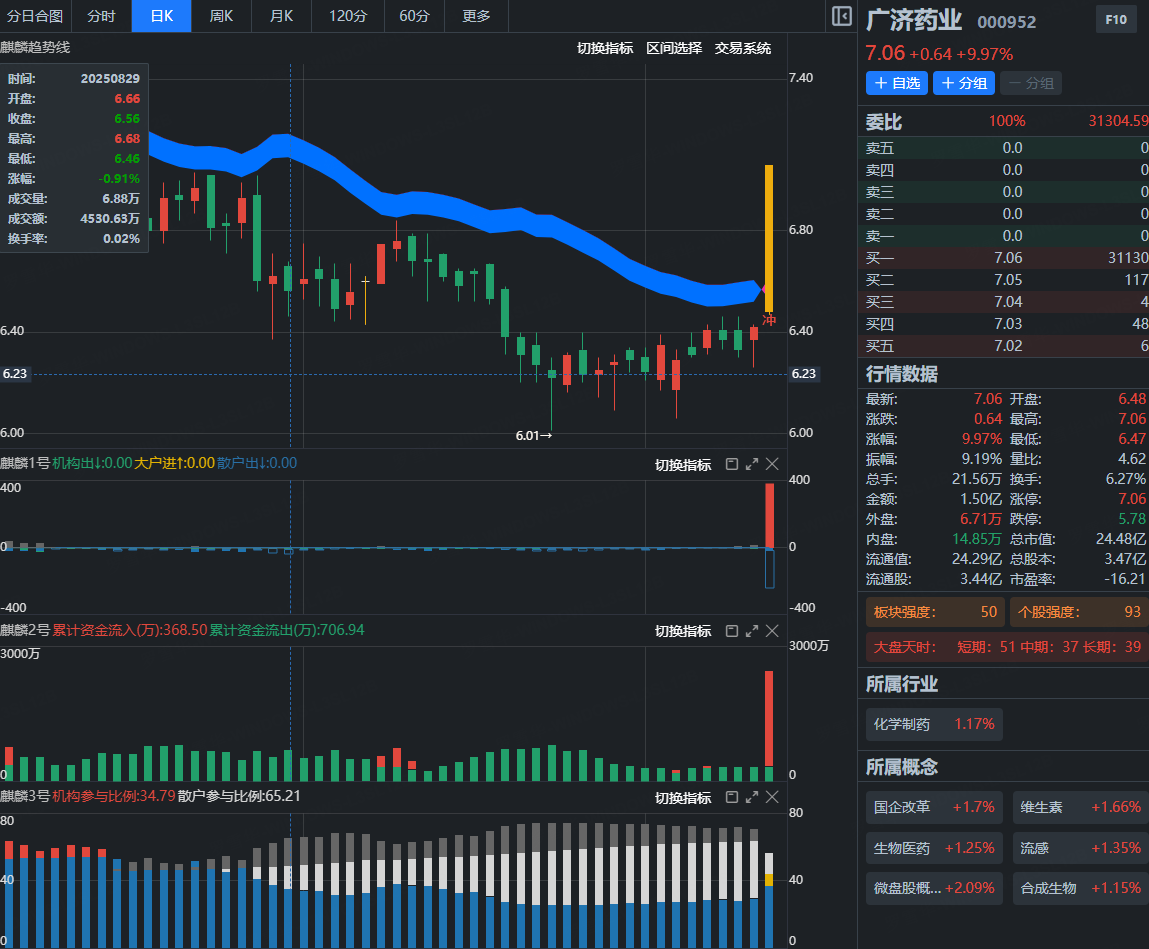Expand the 麒麟1号 indicator panel fullscreen

point(751,464)
